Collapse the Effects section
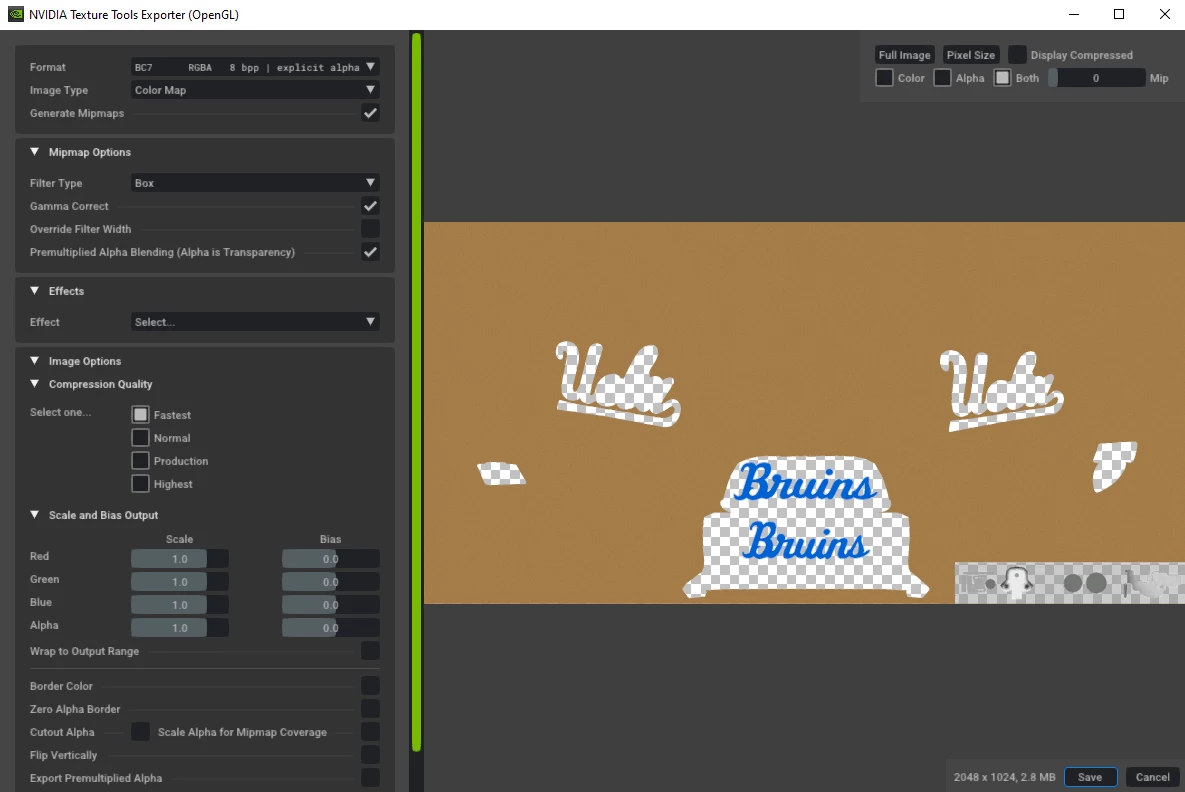 (x=35, y=291)
